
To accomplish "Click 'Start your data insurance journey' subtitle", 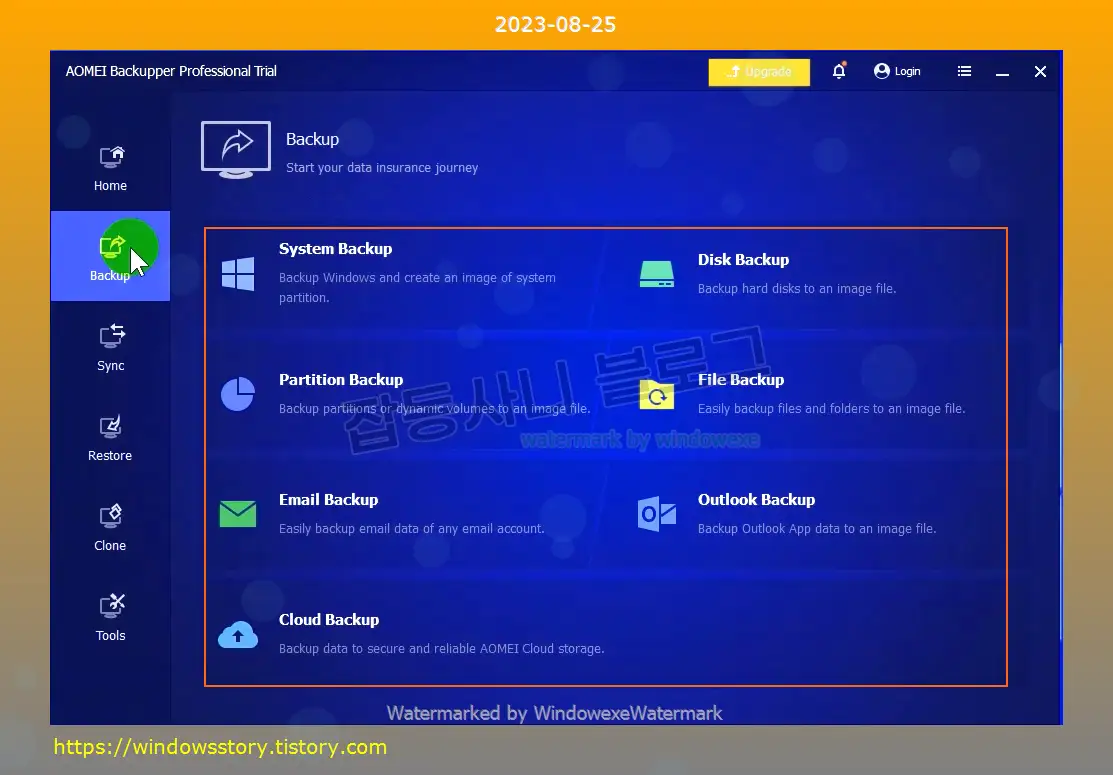I will [382, 168].
